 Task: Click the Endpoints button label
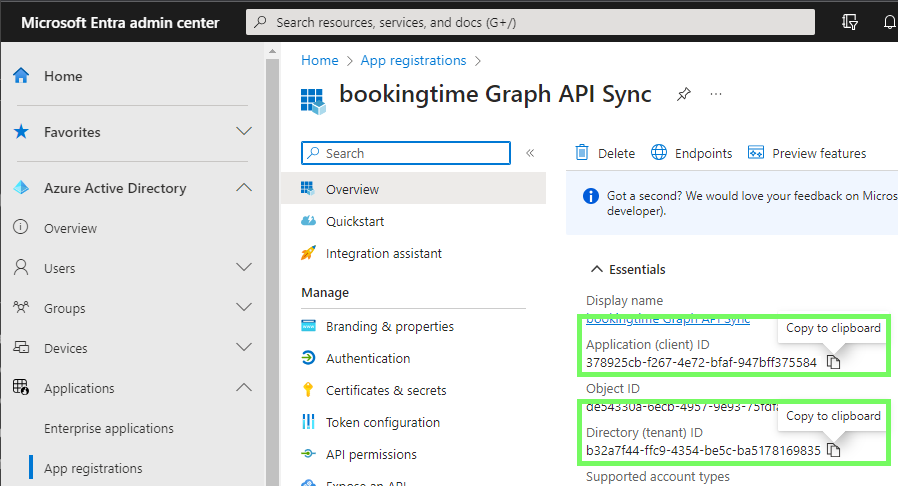703,153
